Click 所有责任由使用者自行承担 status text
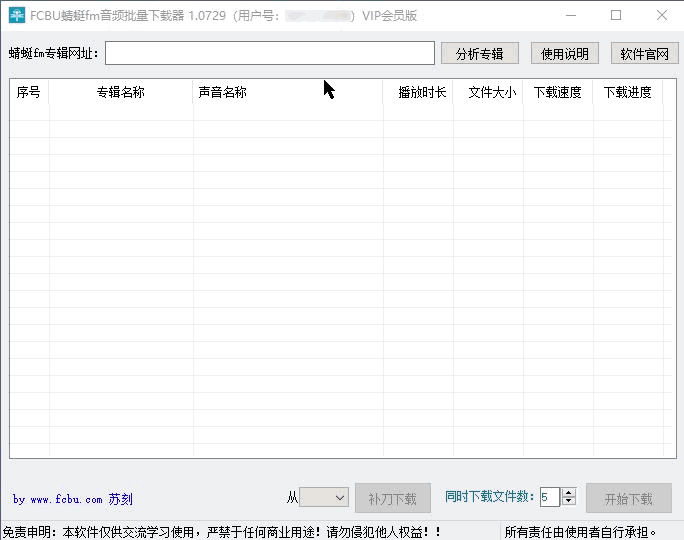684x540 pixels. pos(580,532)
